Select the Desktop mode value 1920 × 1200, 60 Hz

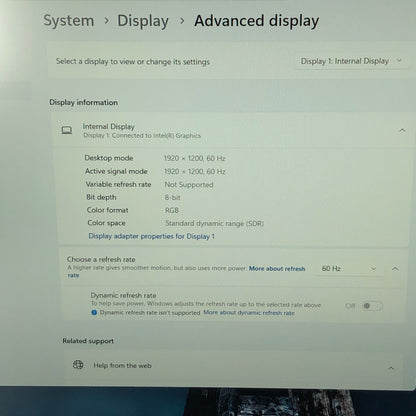[195, 158]
